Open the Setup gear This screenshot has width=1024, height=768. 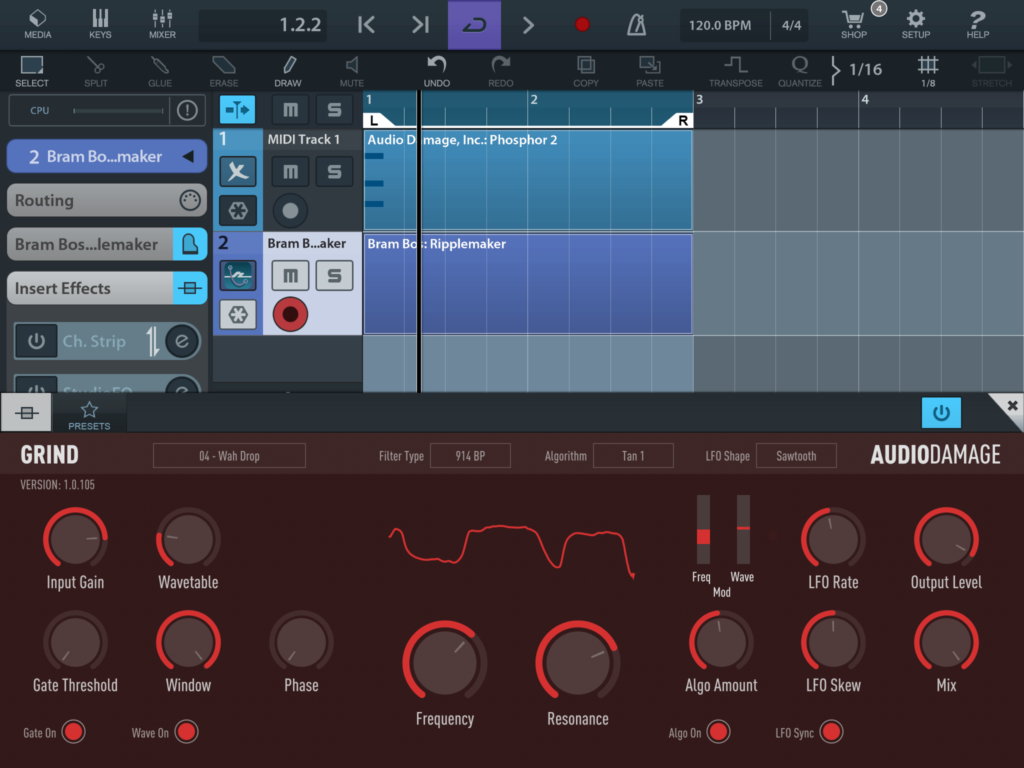[x=916, y=24]
